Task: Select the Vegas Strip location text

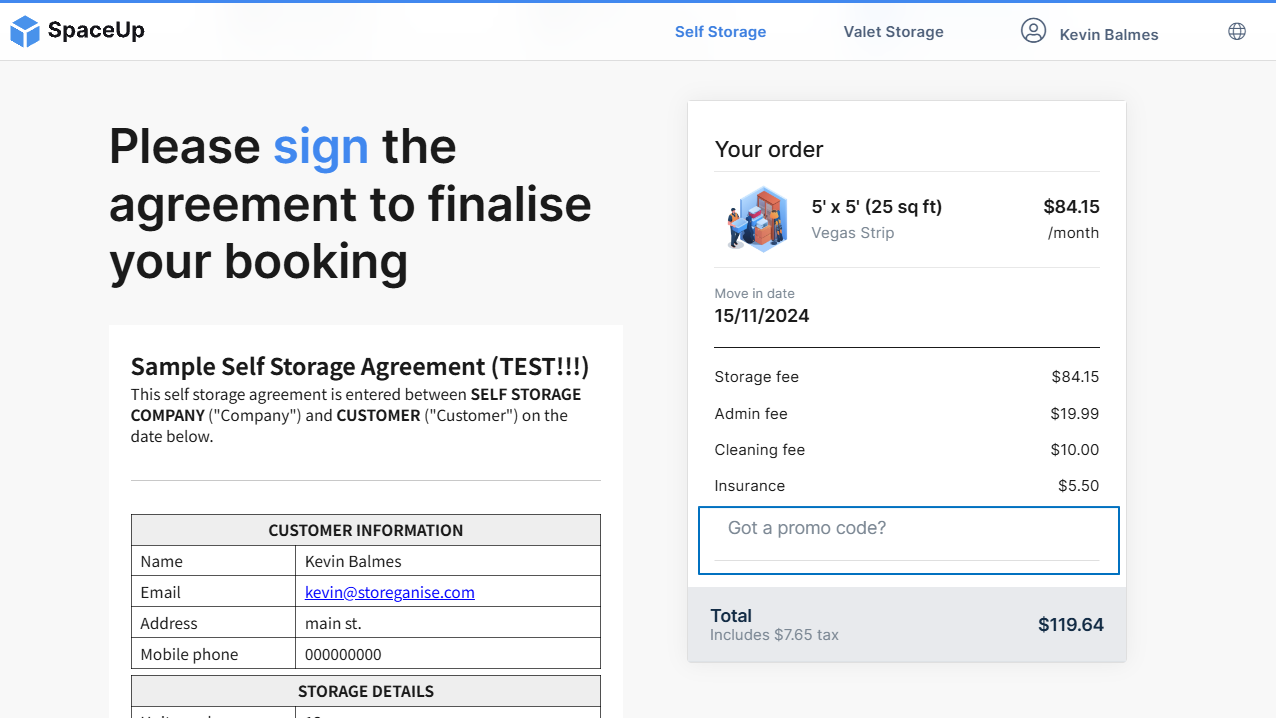Action: [x=853, y=233]
